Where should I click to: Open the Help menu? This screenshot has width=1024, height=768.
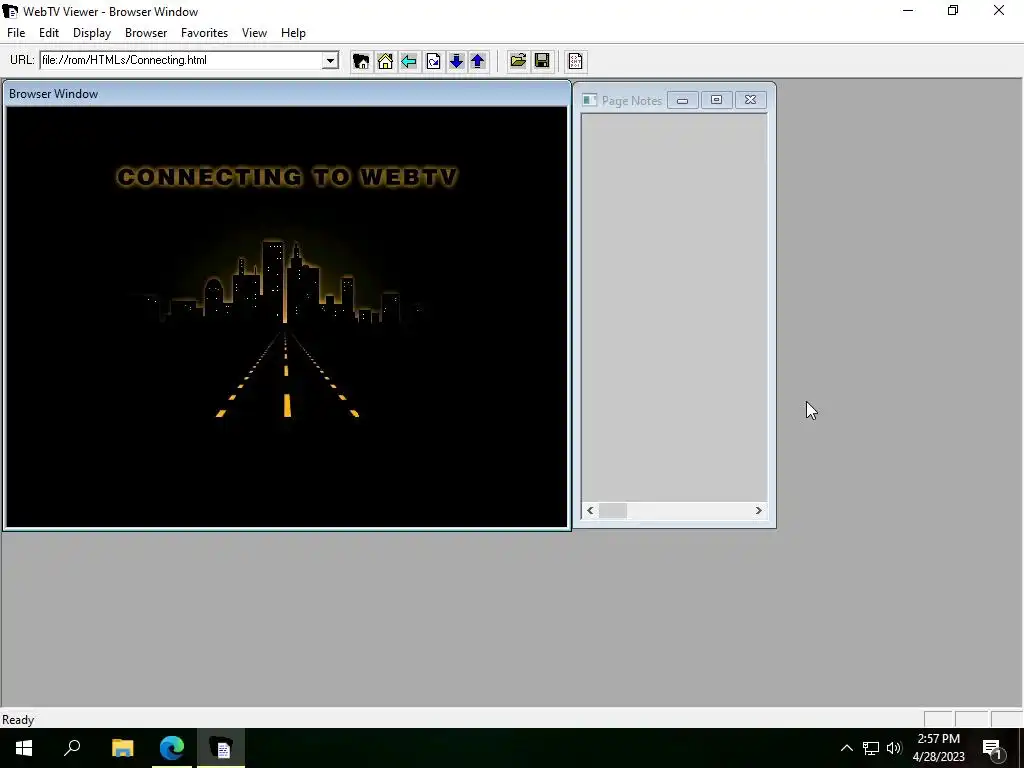[x=293, y=33]
